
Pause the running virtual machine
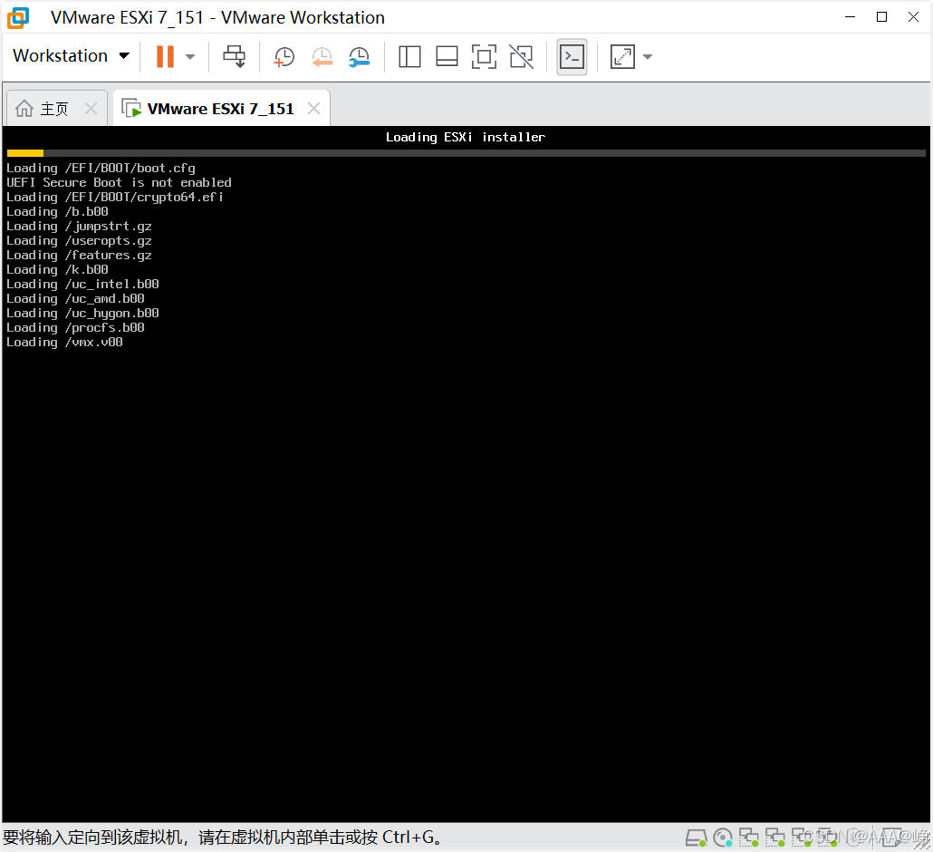165,57
